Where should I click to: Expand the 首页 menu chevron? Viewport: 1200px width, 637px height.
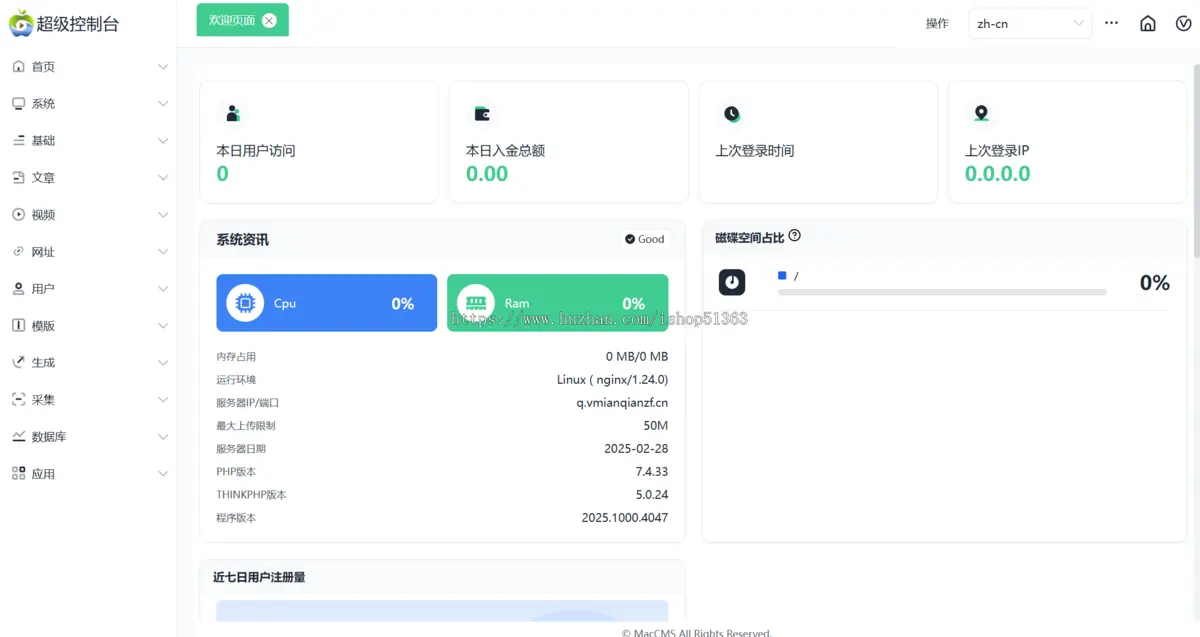click(x=163, y=67)
